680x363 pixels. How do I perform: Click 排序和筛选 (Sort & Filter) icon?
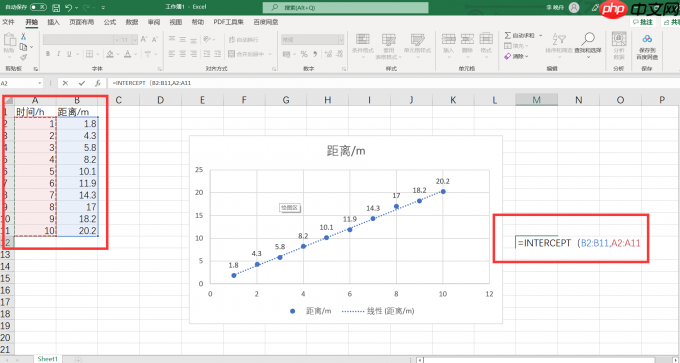click(559, 39)
